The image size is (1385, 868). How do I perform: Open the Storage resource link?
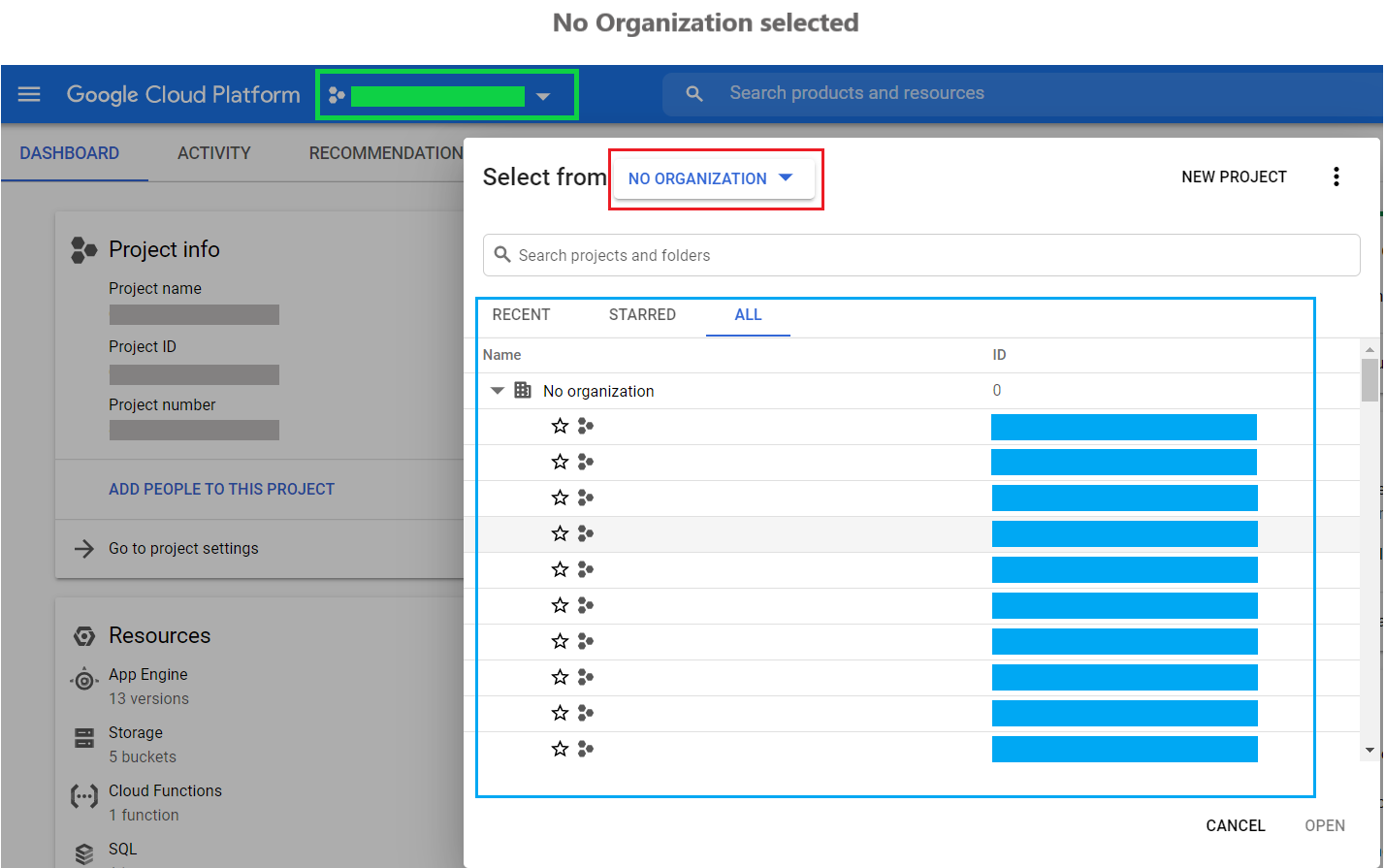[x=136, y=732]
